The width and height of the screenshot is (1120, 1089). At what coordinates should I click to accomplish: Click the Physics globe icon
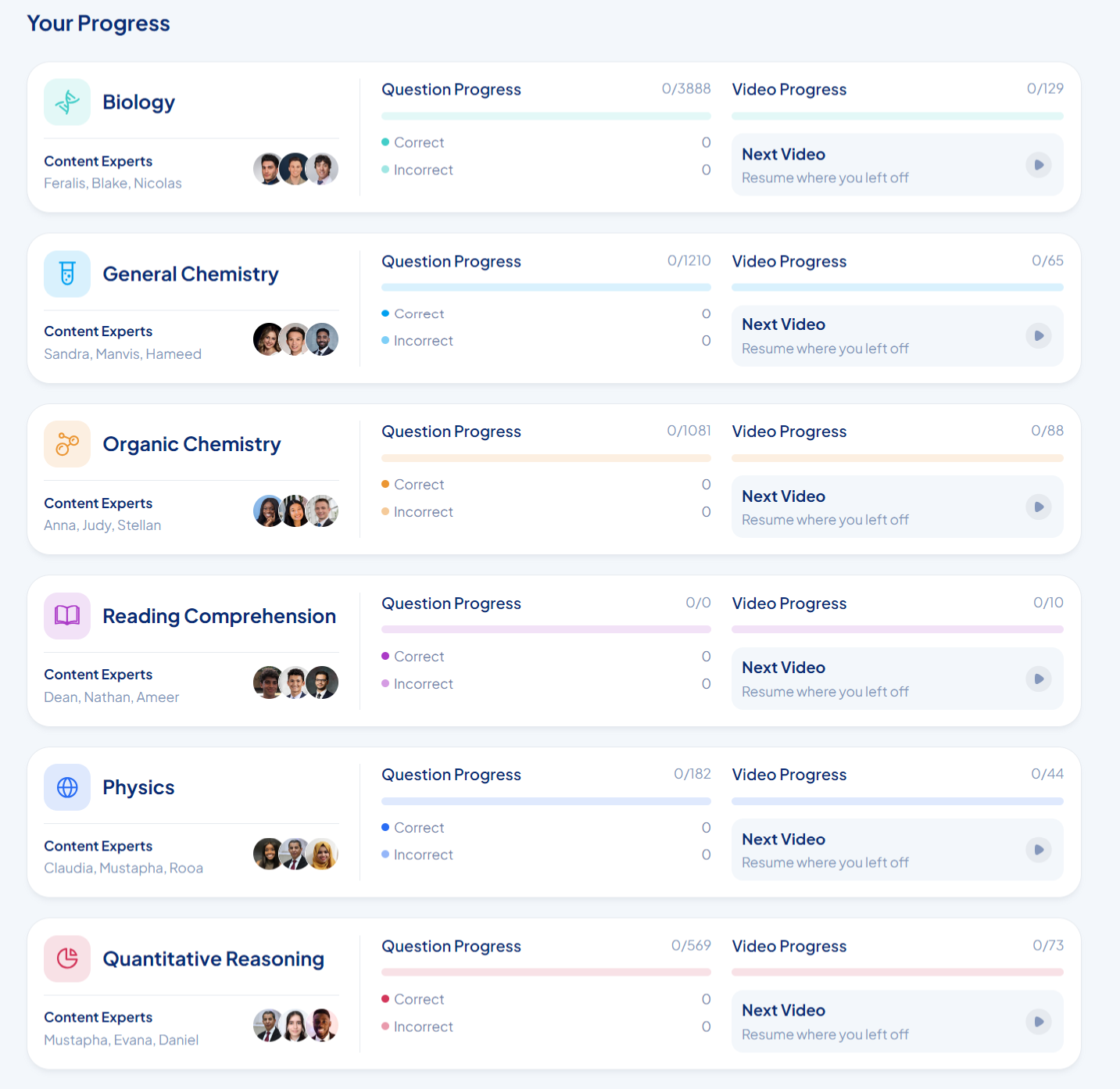click(x=67, y=787)
